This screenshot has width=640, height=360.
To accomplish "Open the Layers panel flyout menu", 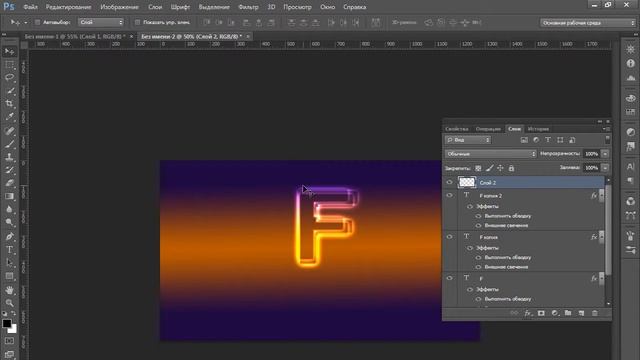I will pyautogui.click(x=606, y=129).
